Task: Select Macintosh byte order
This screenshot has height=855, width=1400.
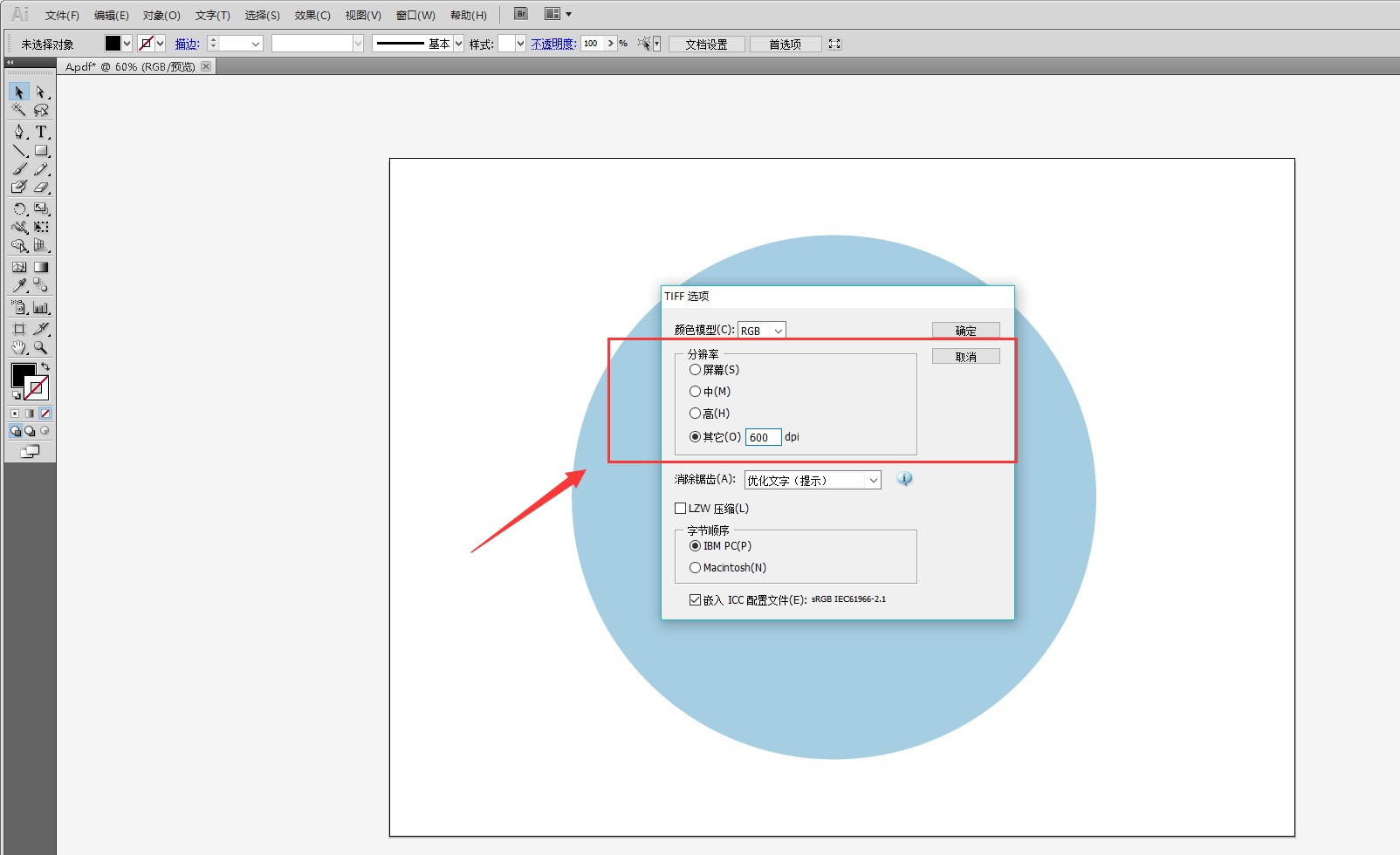Action: tap(696, 568)
